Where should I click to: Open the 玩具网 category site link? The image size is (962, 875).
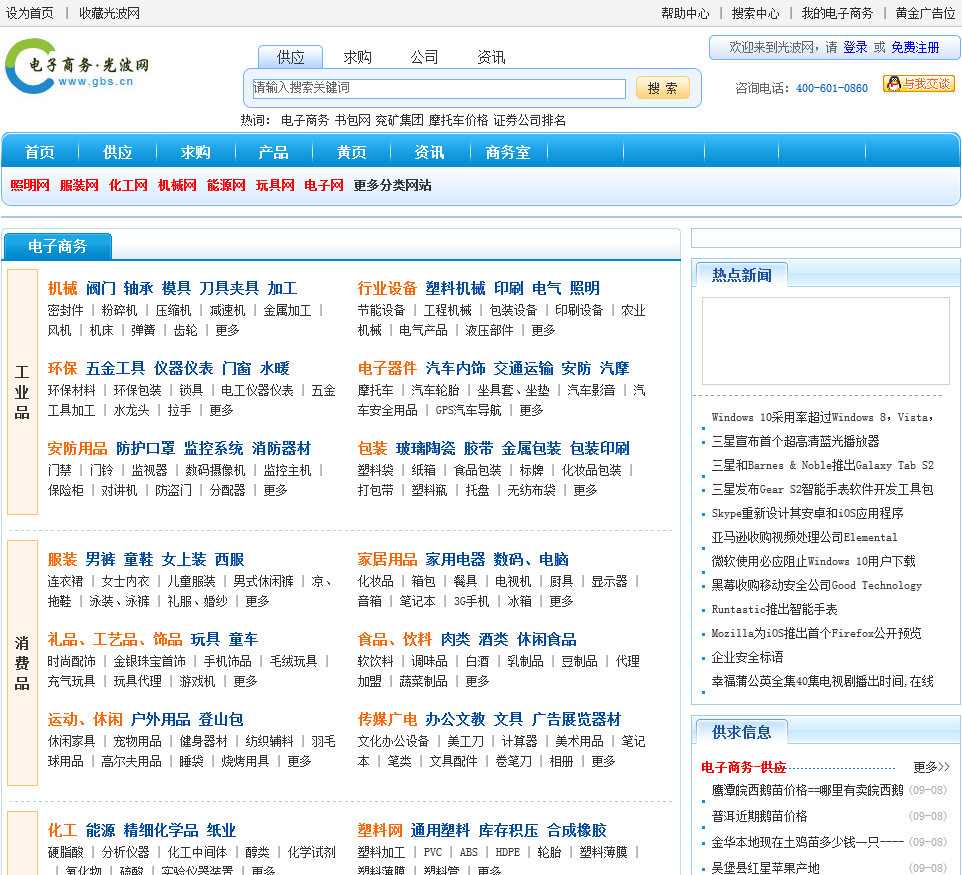(x=275, y=185)
